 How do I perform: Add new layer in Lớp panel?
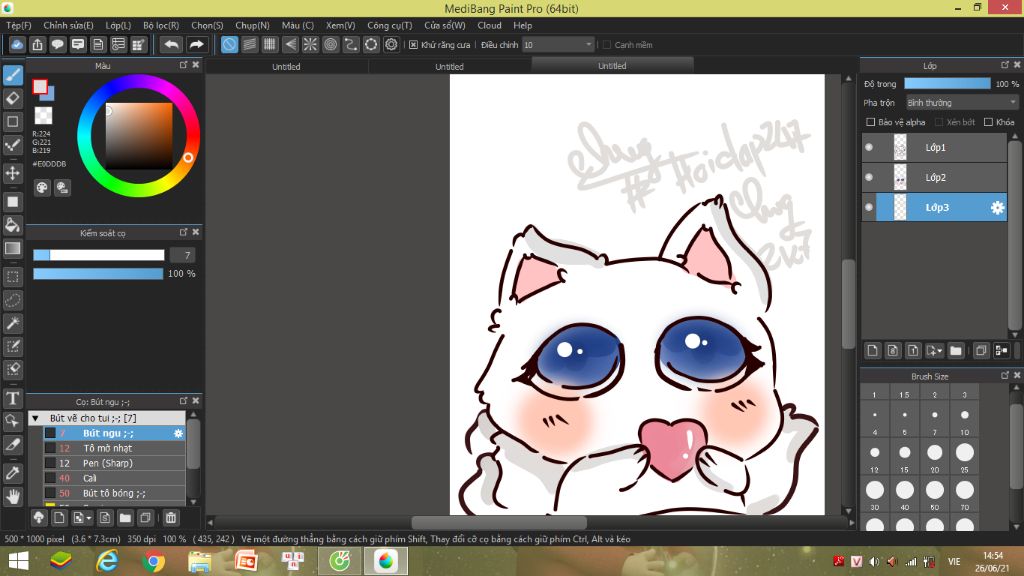[872, 351]
